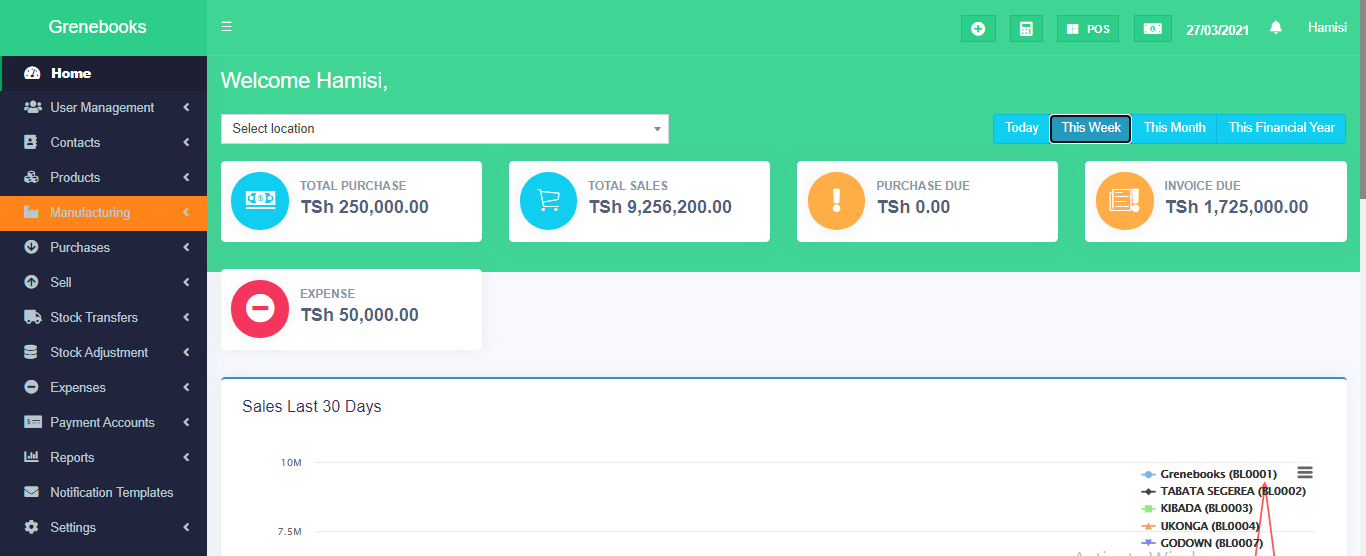Open notifications bell icon
1366x556 pixels.
[x=1275, y=28]
